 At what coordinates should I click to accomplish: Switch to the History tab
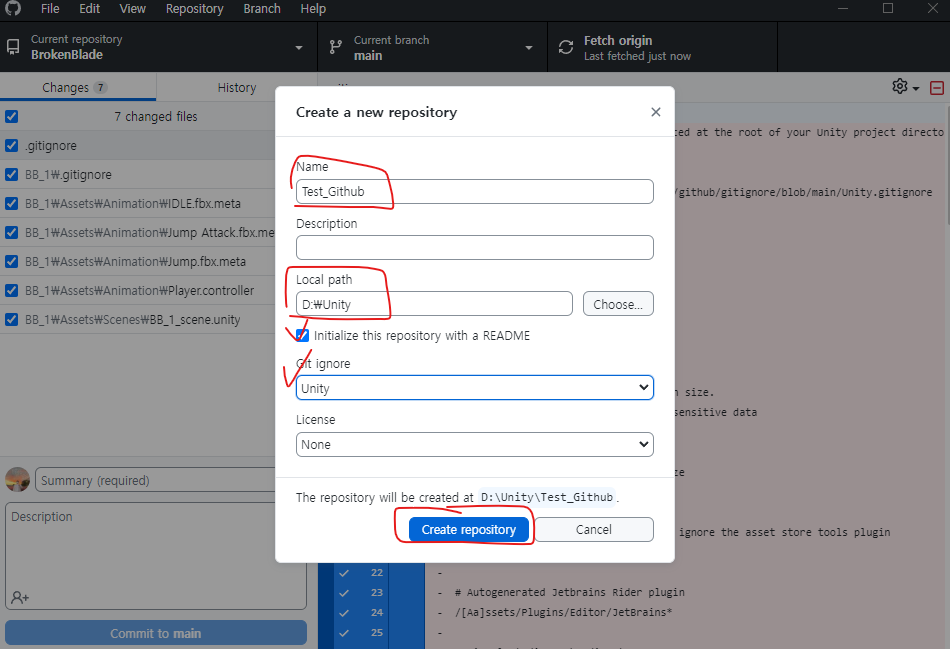(x=236, y=87)
